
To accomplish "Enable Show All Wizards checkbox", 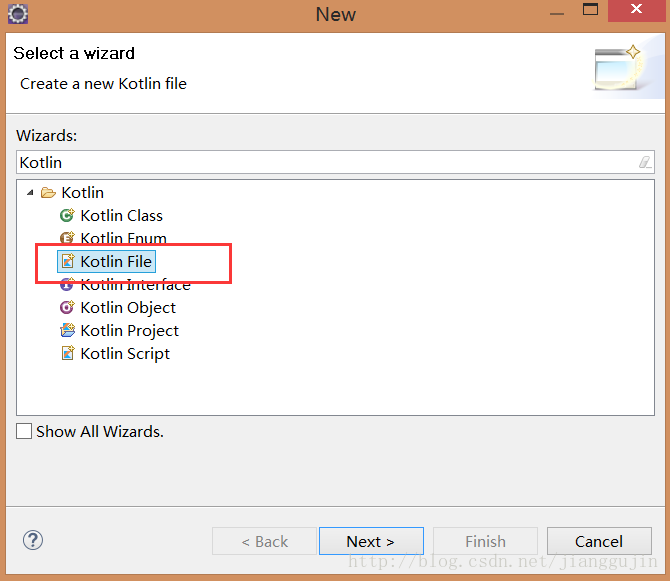I will point(24,431).
